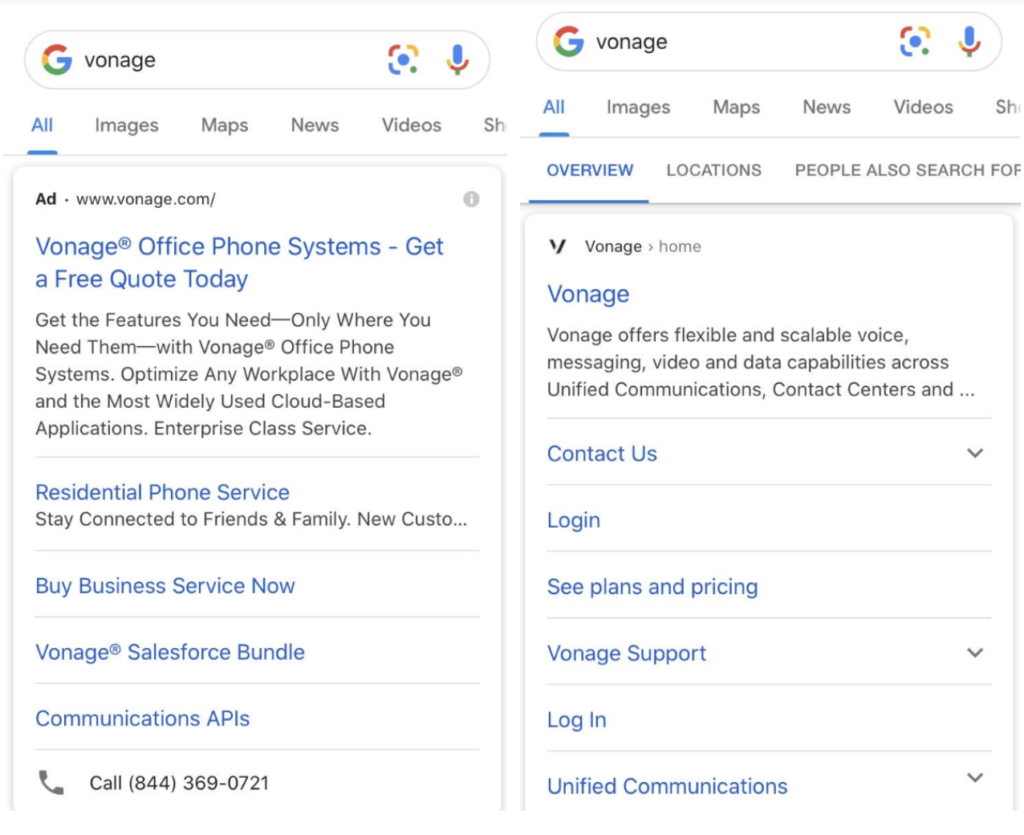This screenshot has height=835, width=1024.
Task: Open Login link
Action: click(573, 520)
